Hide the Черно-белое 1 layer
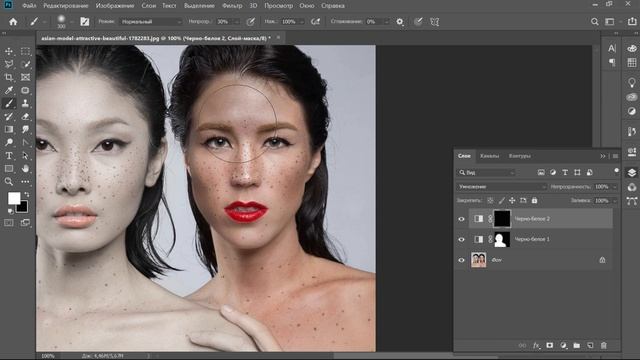 (x=462, y=240)
